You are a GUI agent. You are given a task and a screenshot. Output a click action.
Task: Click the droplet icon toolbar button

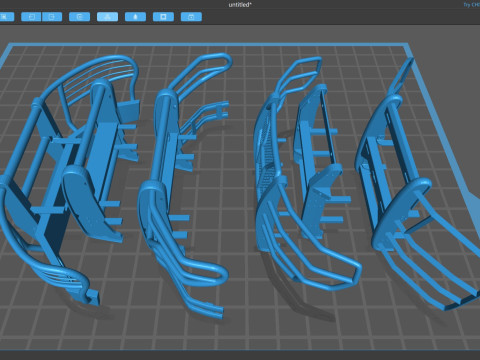coord(135,17)
